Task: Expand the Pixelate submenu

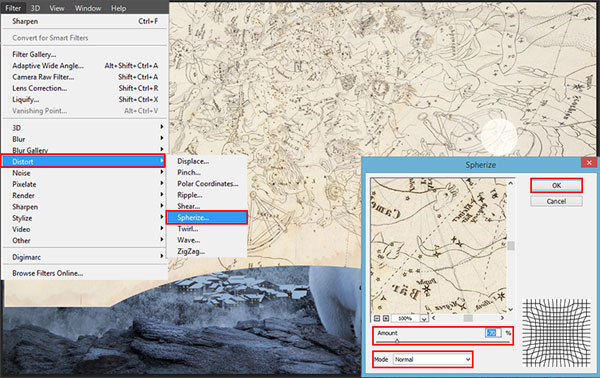Action: pos(85,184)
